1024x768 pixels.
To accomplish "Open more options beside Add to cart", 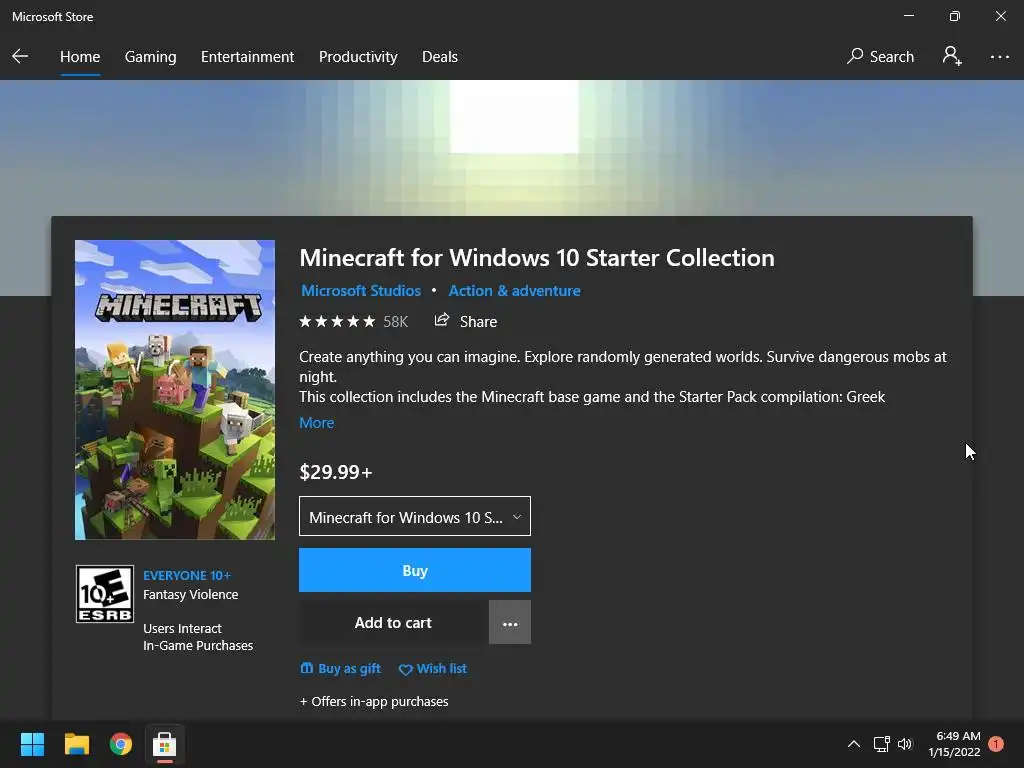I will [510, 622].
